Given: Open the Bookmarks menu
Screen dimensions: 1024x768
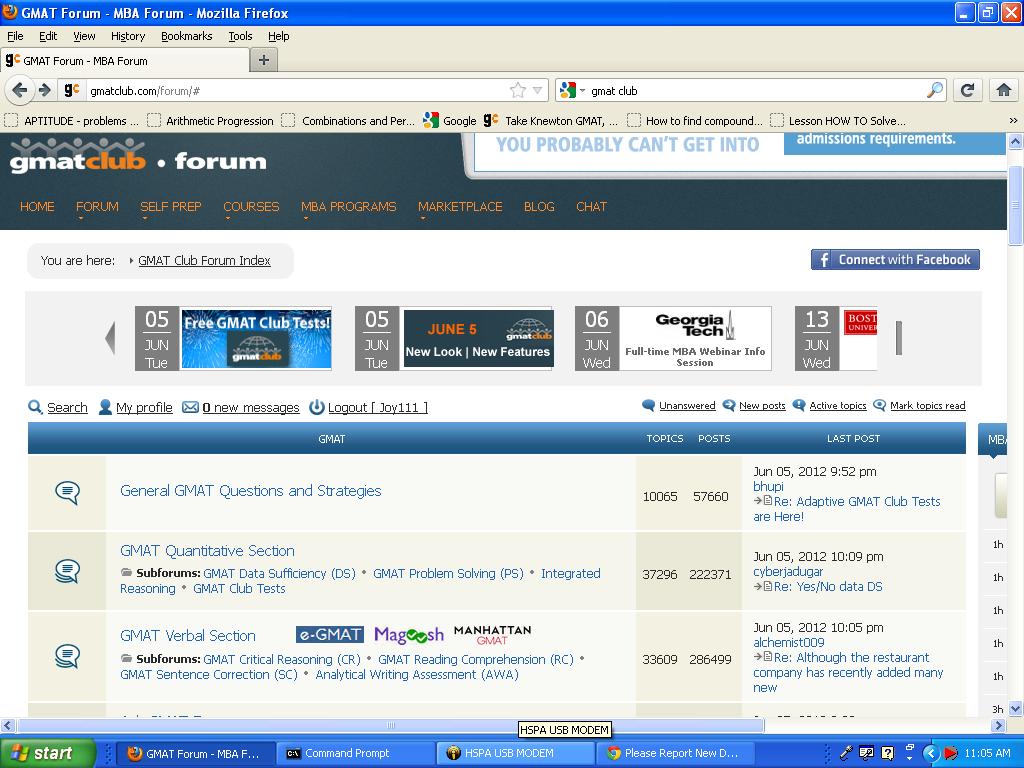Looking at the screenshot, I should 186,36.
